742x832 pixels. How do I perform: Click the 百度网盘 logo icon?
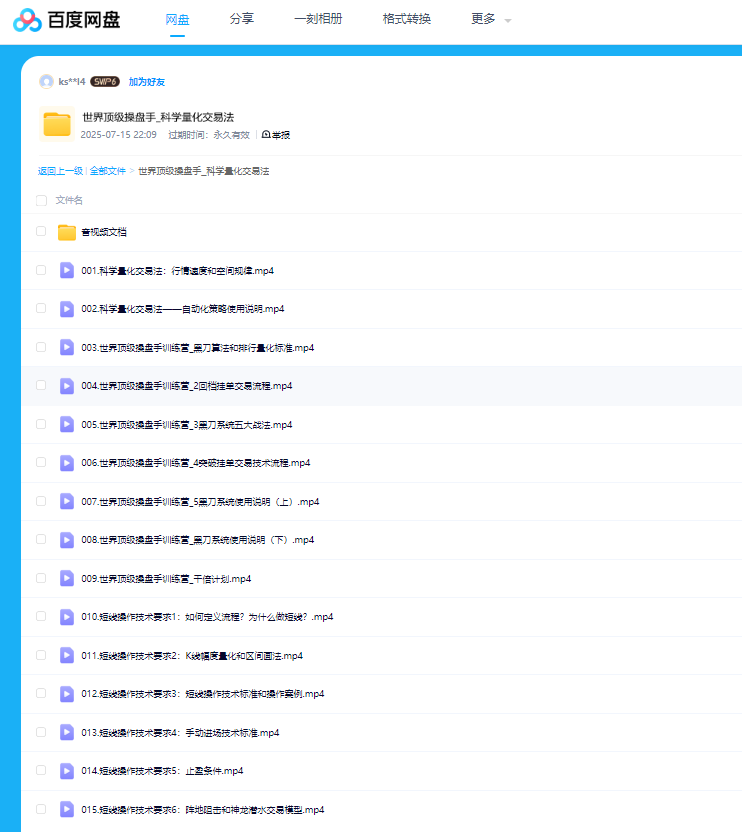(28, 20)
